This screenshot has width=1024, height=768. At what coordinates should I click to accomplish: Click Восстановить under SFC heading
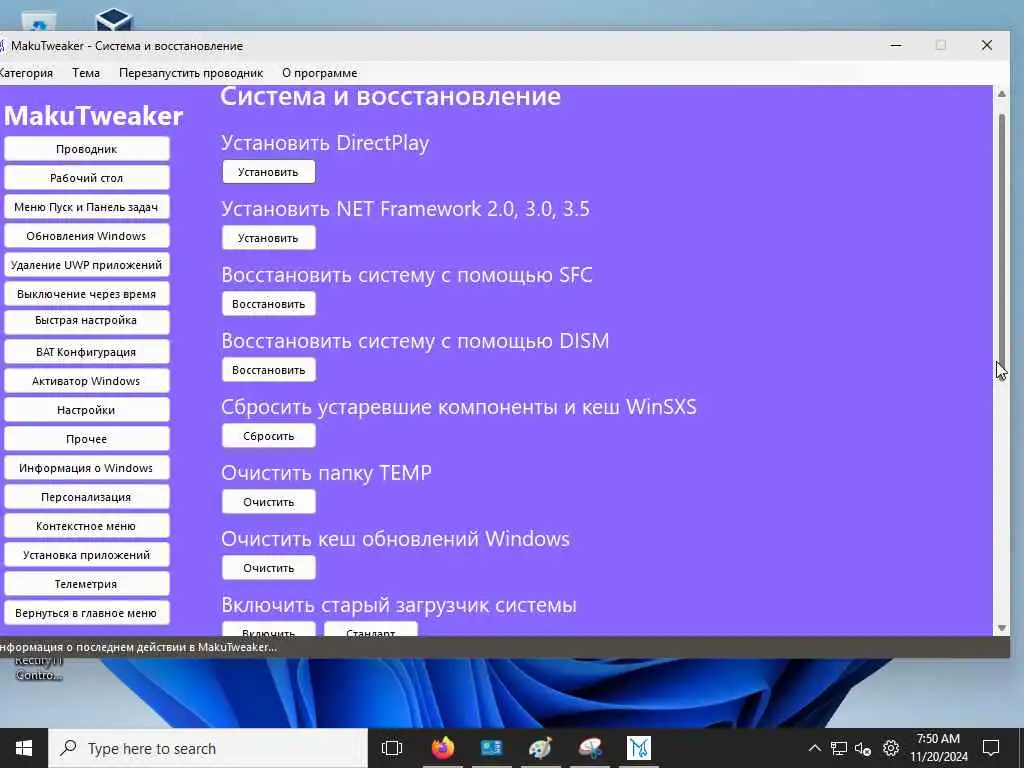click(268, 304)
